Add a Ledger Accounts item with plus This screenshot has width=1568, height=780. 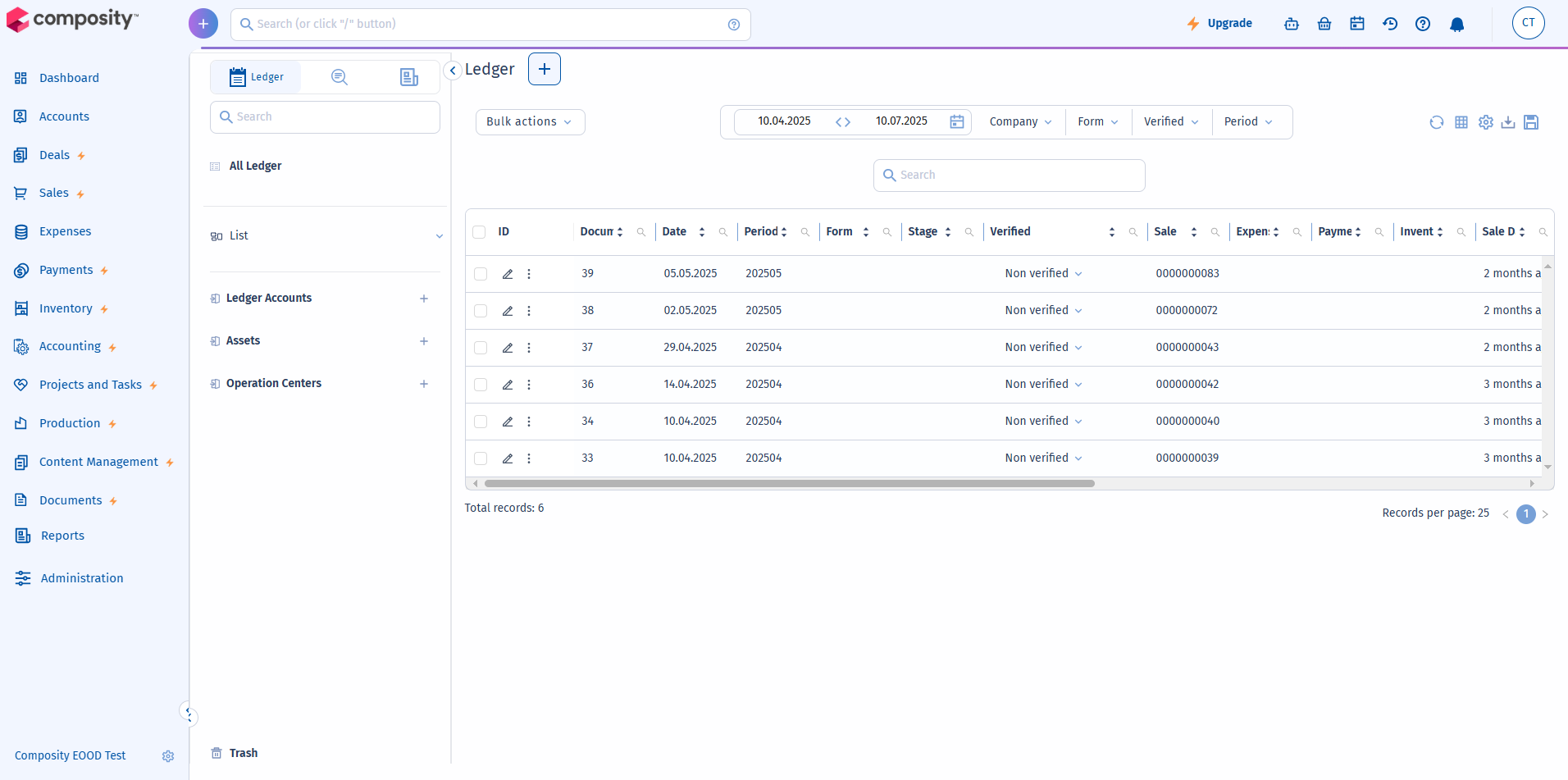[x=424, y=299]
